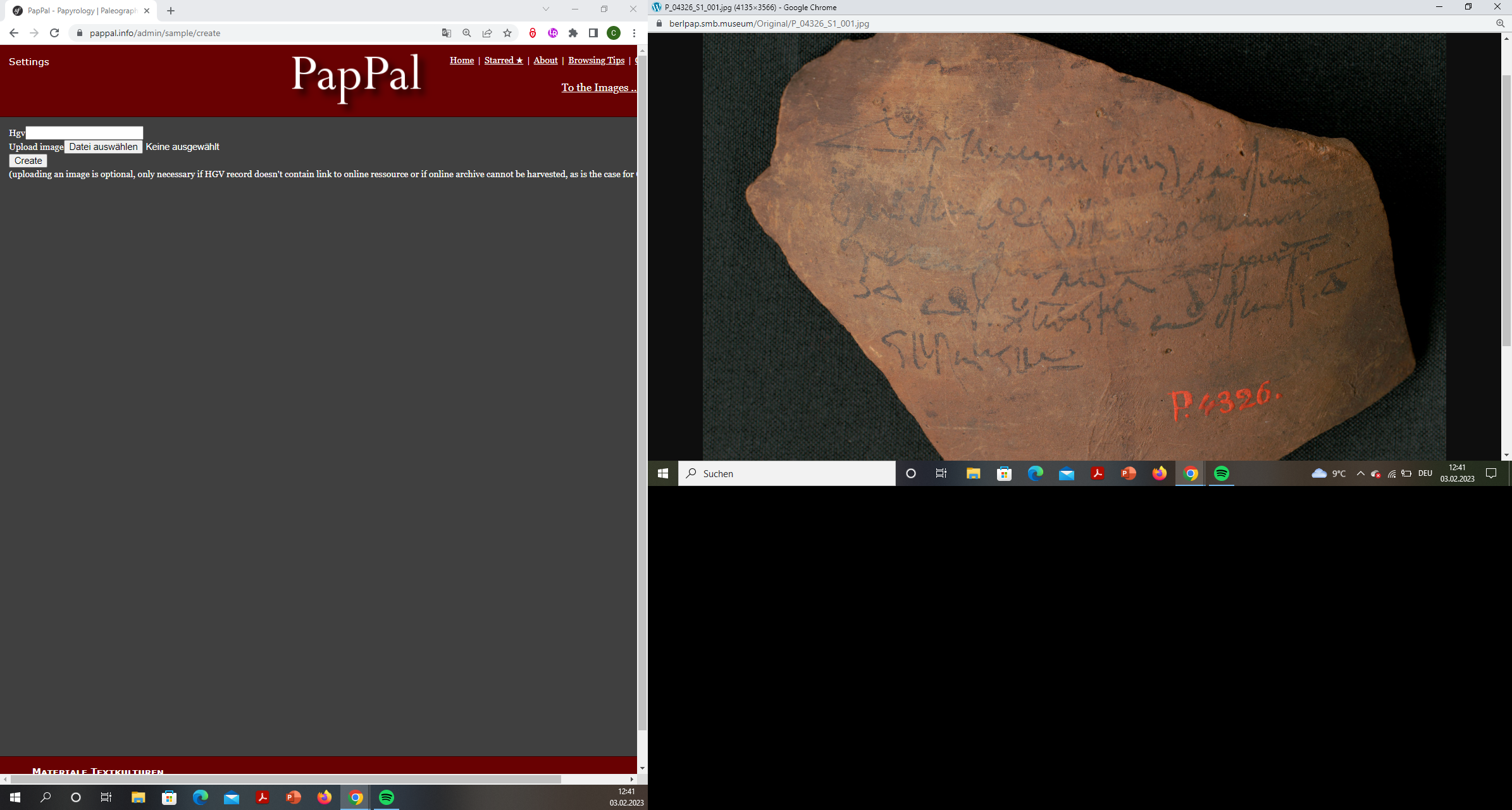This screenshot has width=1512, height=810.
Task: Click the browser back arrow in PapPal window
Action: (14, 33)
